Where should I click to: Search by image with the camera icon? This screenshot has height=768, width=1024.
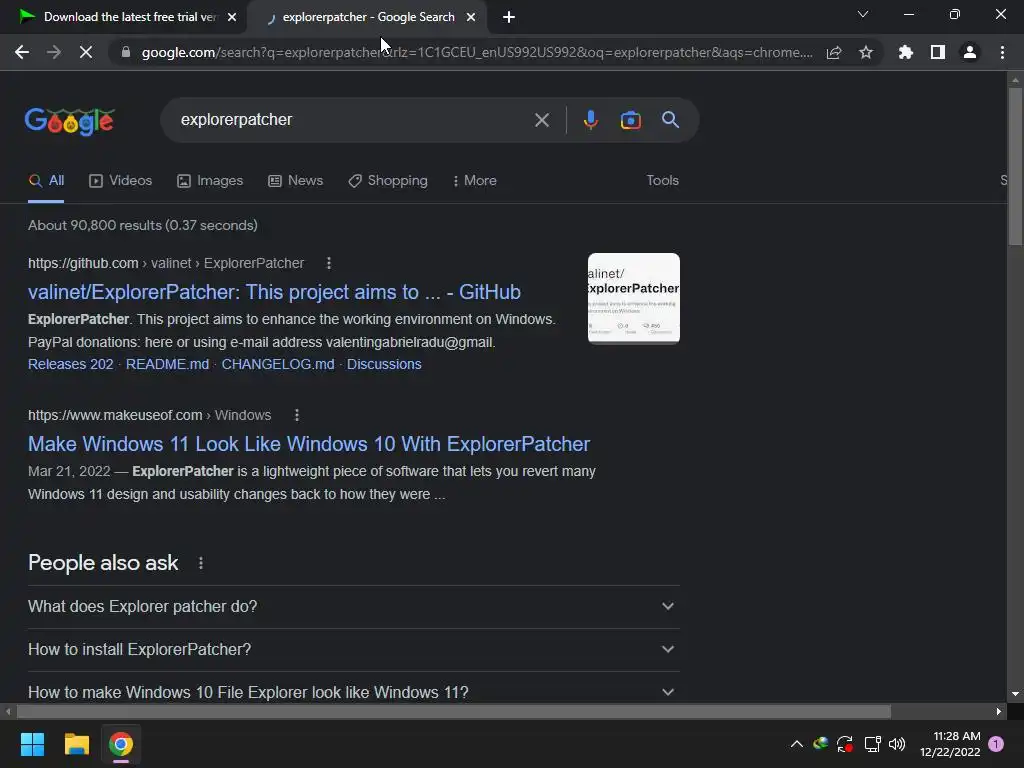pos(630,120)
